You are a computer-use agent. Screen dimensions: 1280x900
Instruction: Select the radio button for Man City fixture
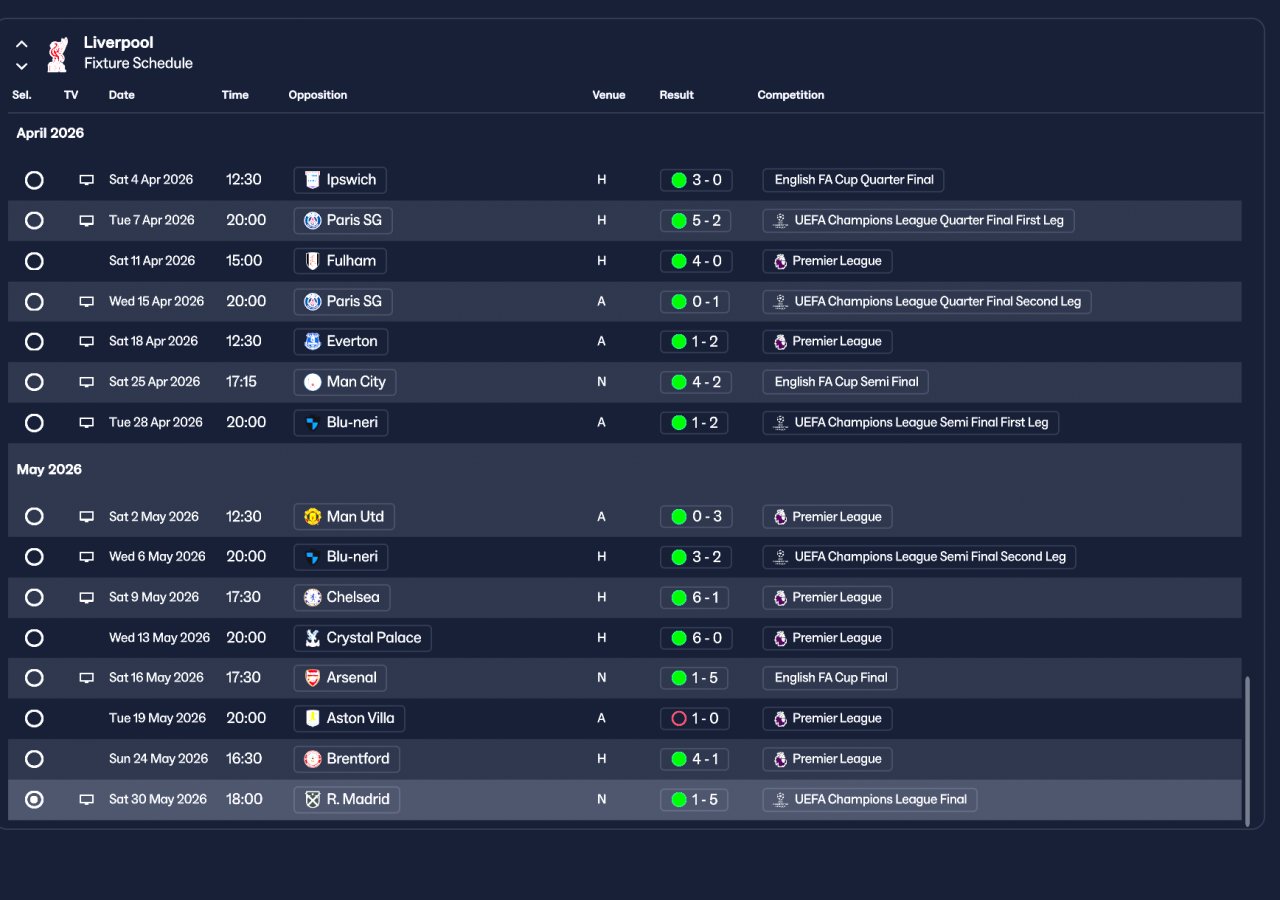point(34,382)
